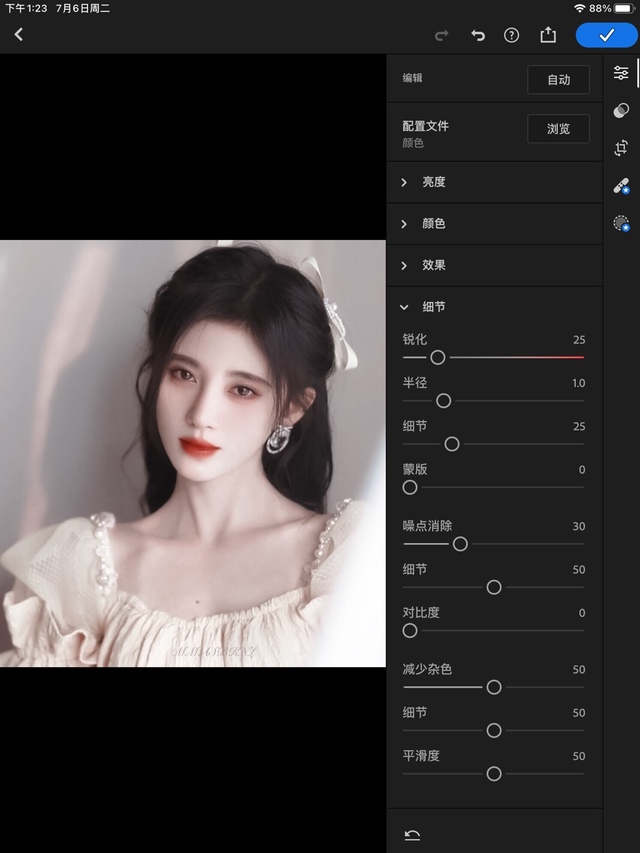Confirm edits with the blue checkmark

(606, 35)
